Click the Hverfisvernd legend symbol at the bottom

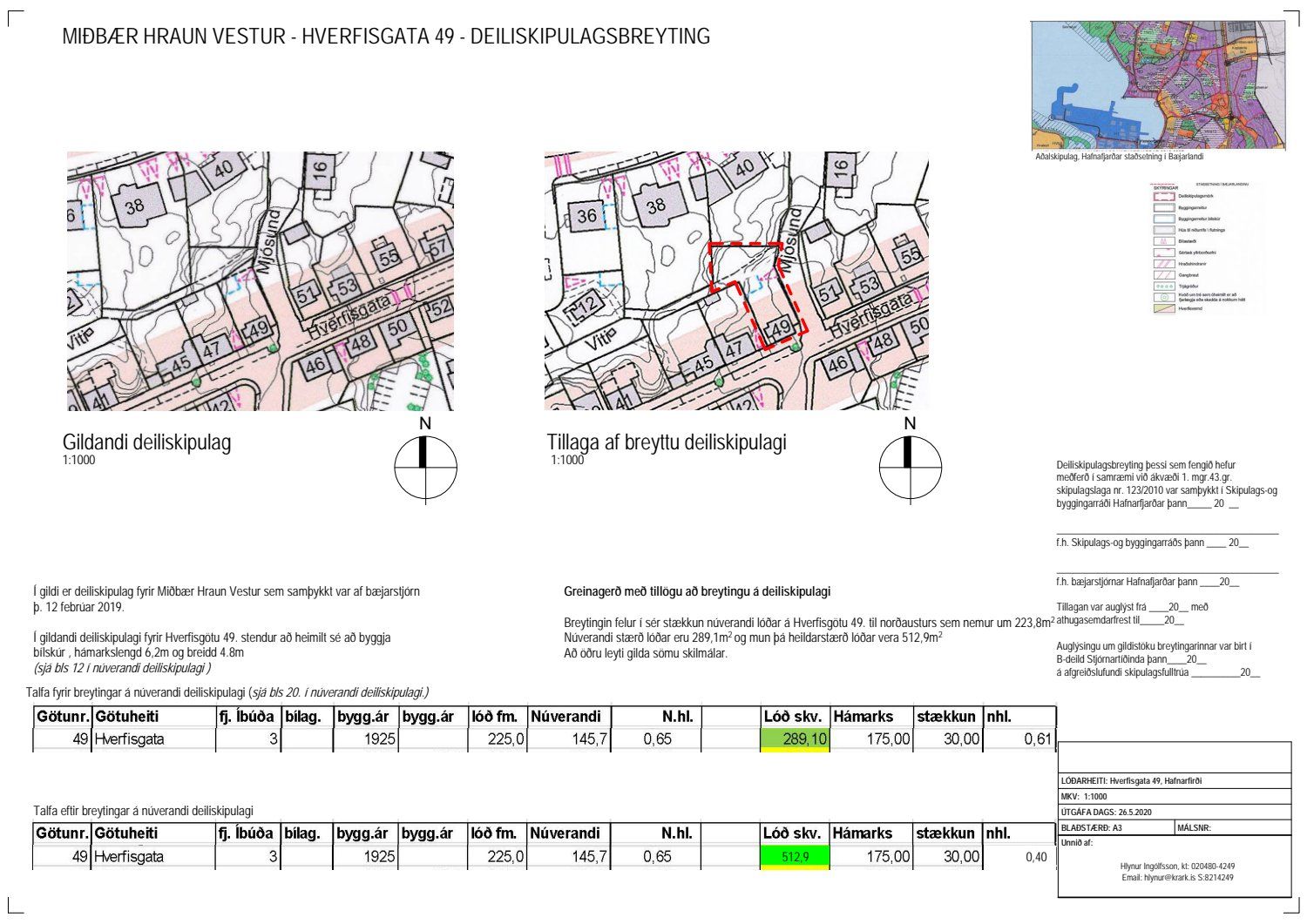(1163, 308)
